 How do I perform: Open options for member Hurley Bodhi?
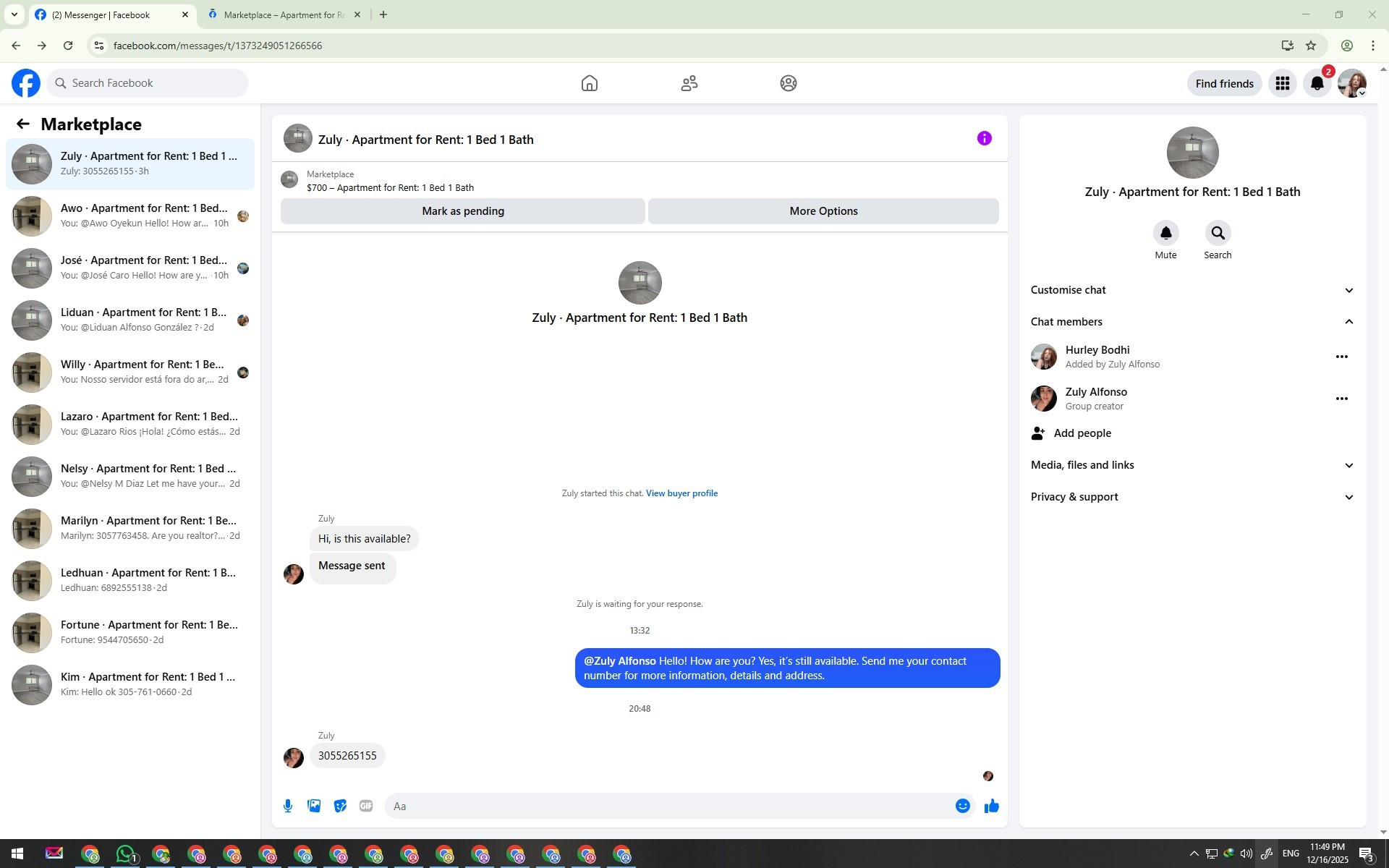[1342, 357]
